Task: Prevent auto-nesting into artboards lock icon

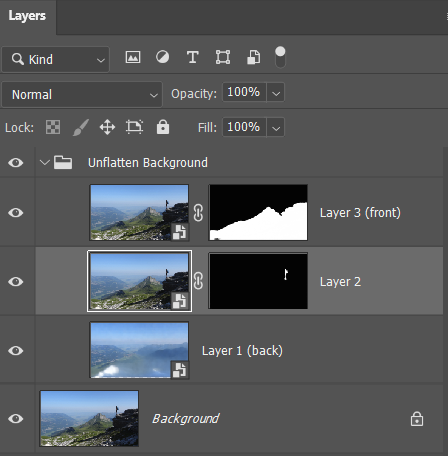Action: 135,127
